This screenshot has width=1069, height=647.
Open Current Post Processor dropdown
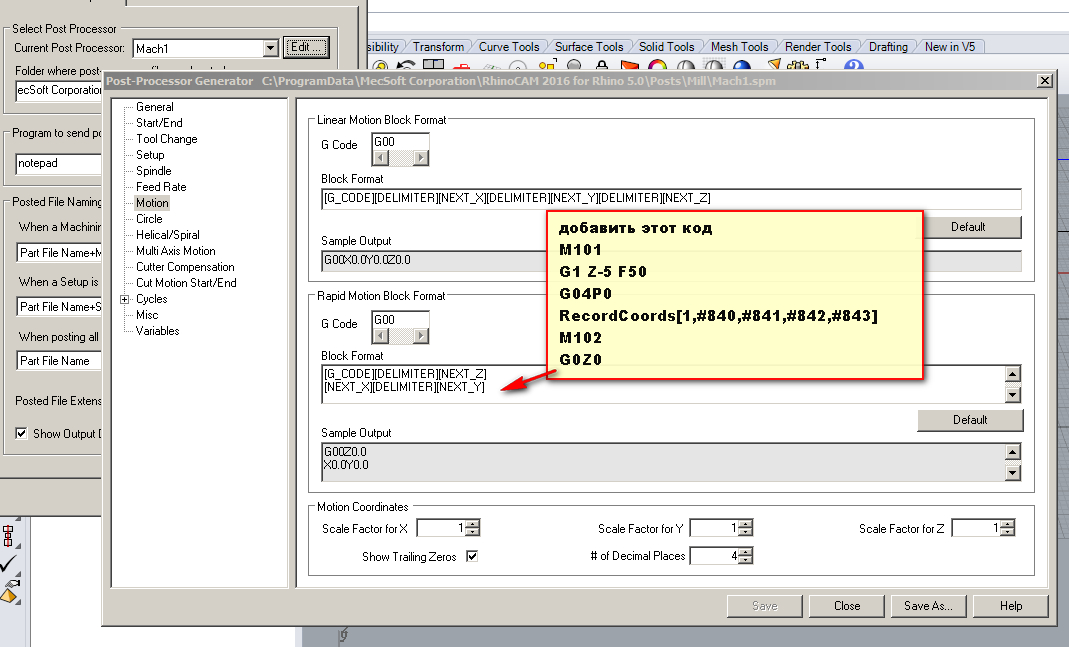pyautogui.click(x=271, y=48)
